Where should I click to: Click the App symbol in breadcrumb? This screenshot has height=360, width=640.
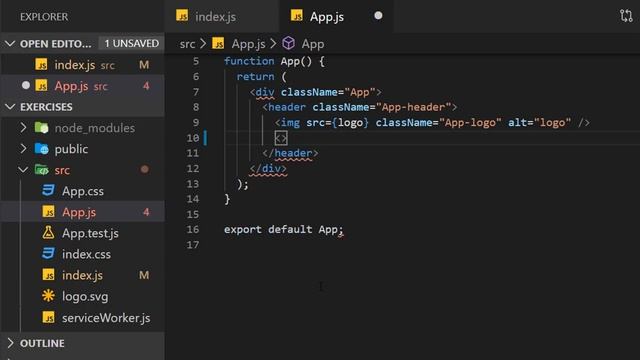pyautogui.click(x=313, y=44)
